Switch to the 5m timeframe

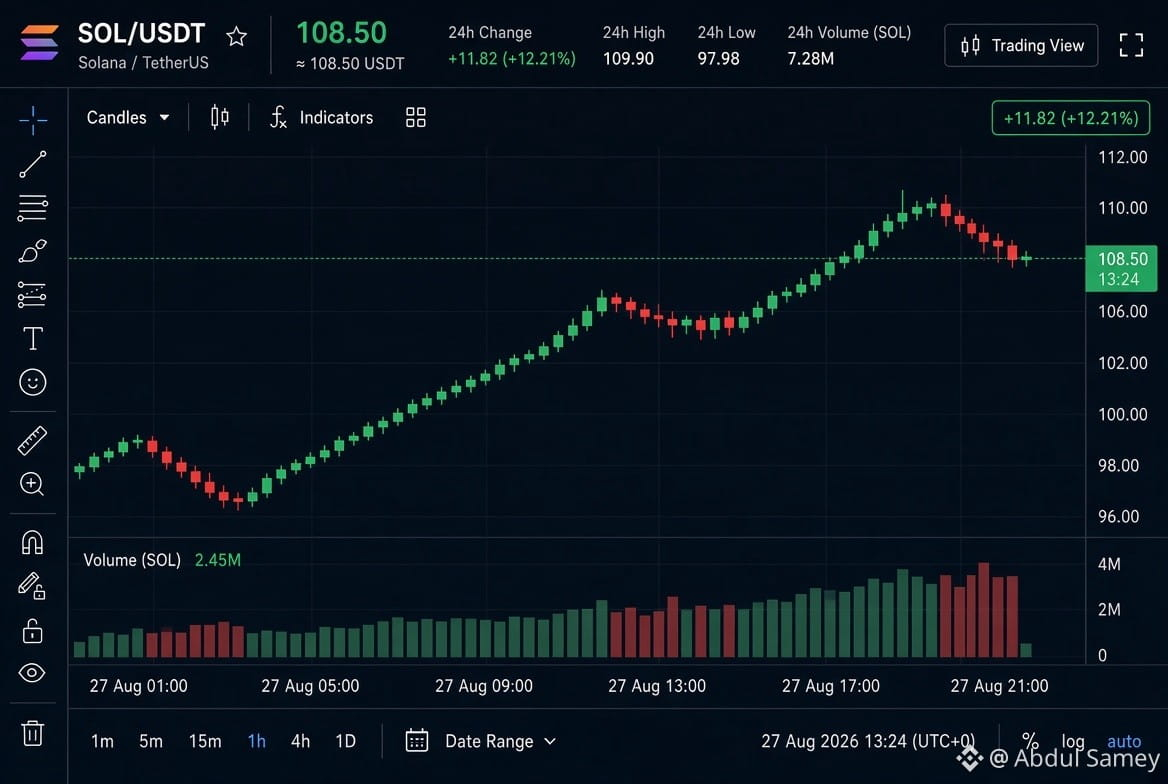coord(150,742)
